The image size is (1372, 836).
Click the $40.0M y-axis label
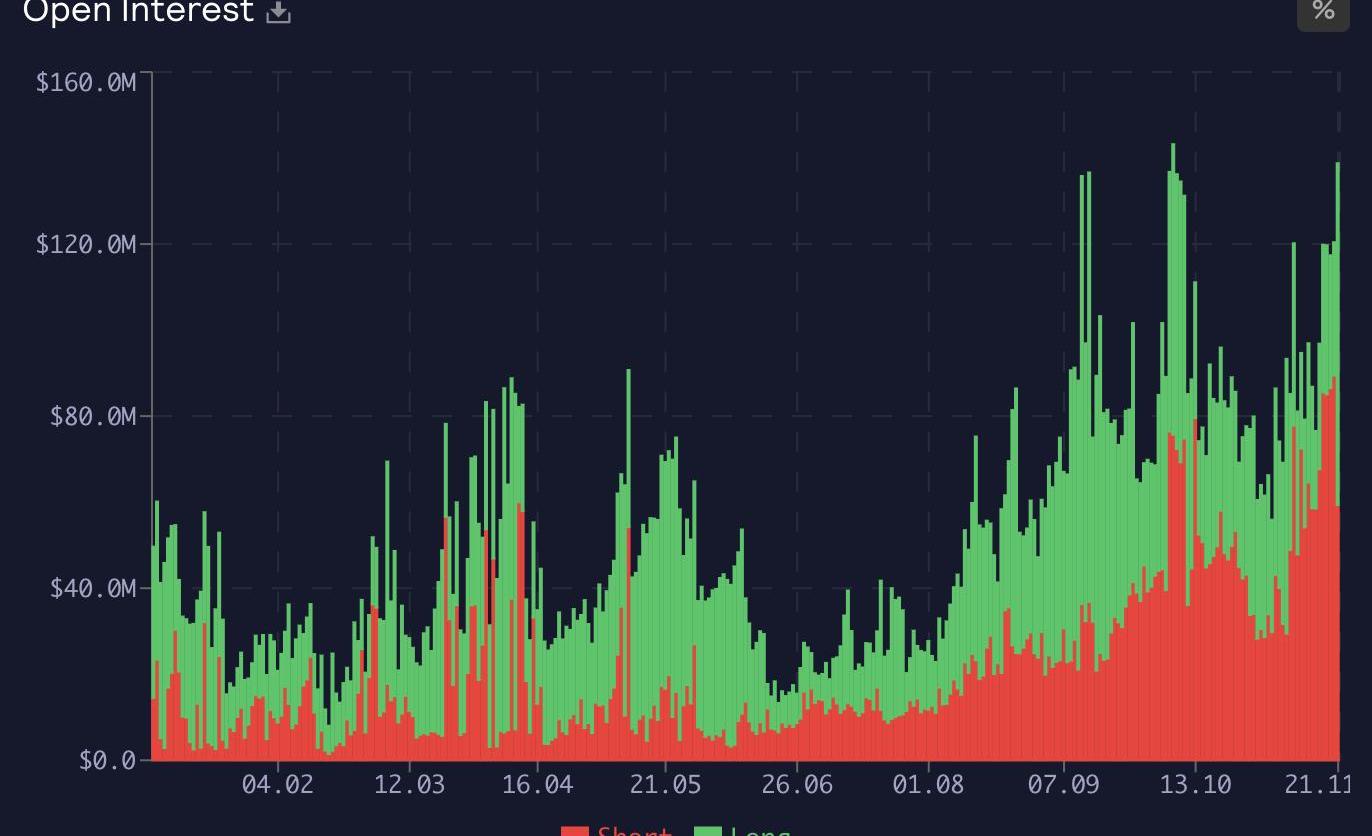coord(93,588)
